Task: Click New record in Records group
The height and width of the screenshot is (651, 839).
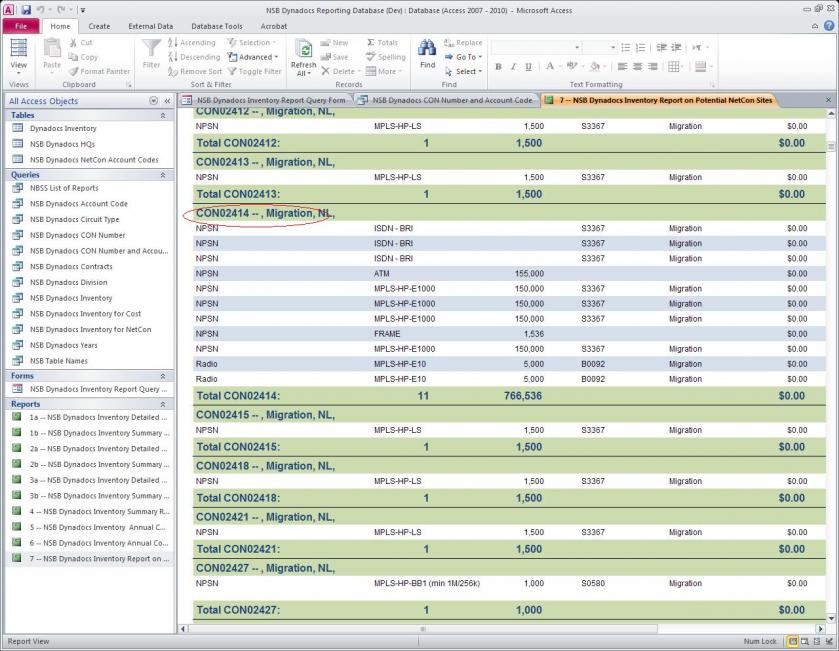Action: pyautogui.click(x=334, y=43)
